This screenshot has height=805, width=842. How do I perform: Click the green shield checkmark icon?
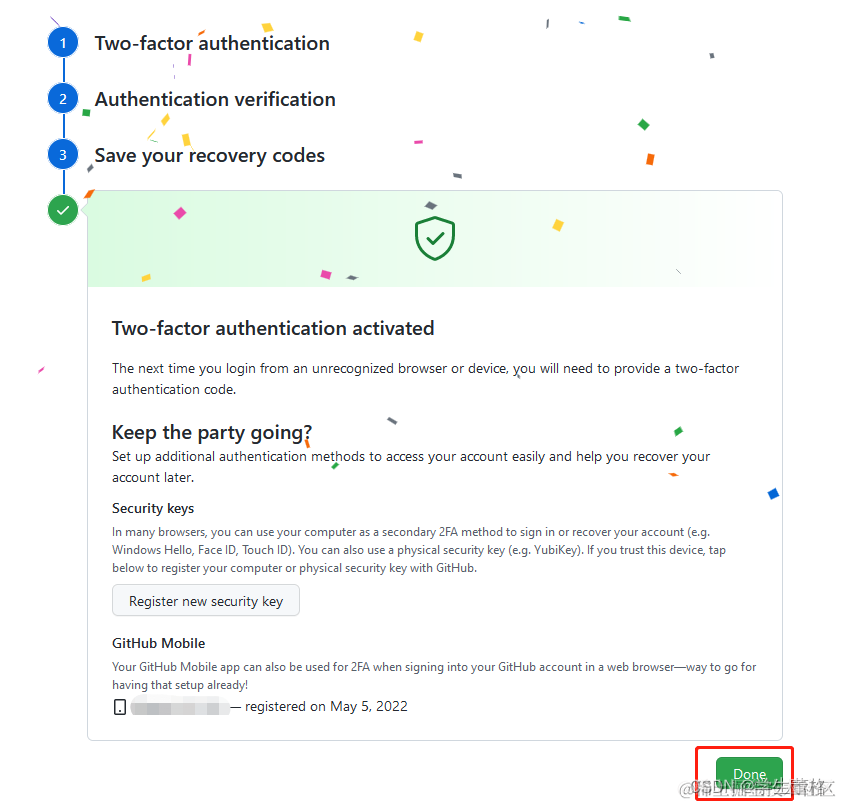(x=434, y=238)
